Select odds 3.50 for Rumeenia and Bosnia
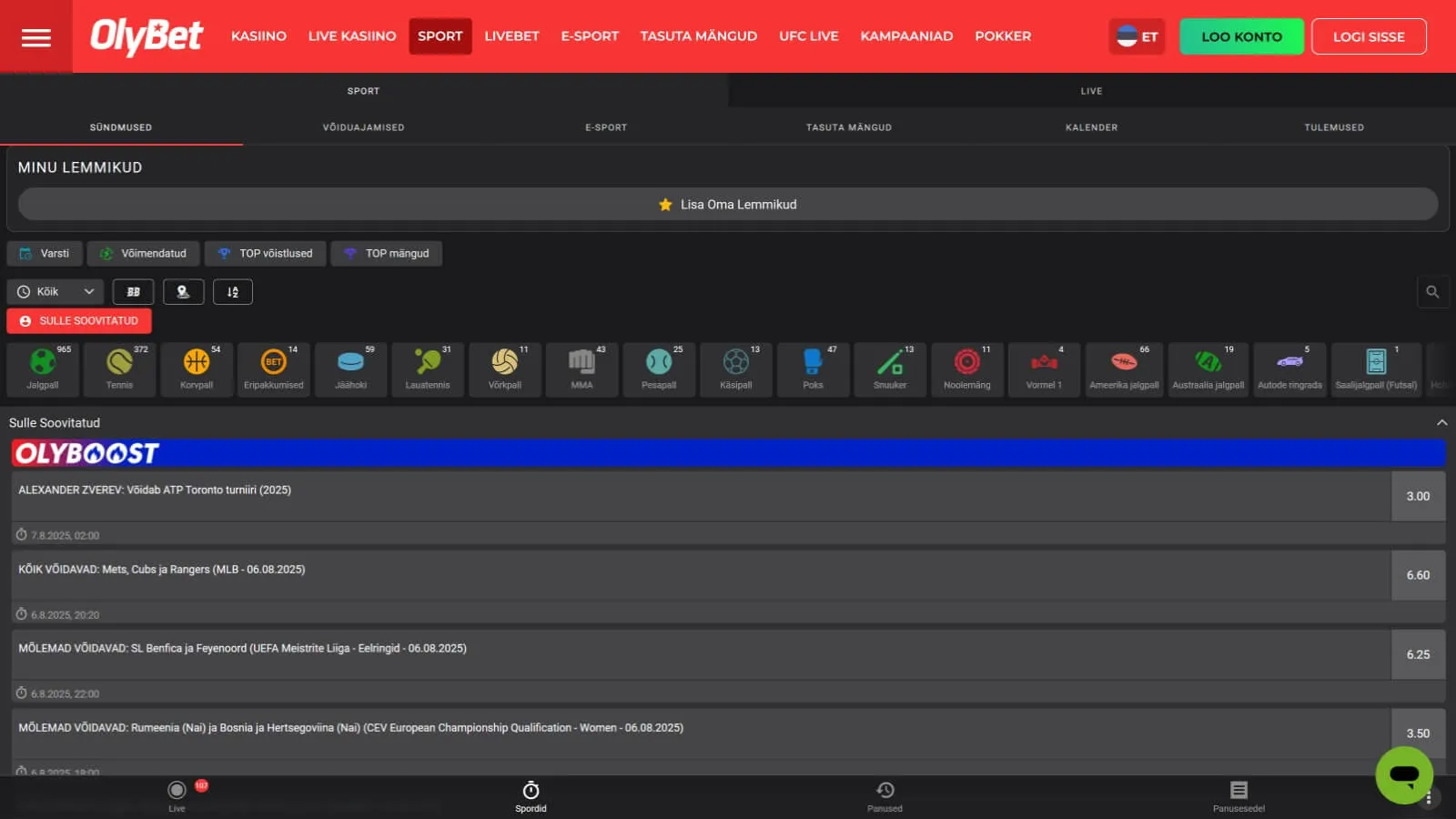Viewport: 1456px width, 819px height. pos(1418,733)
